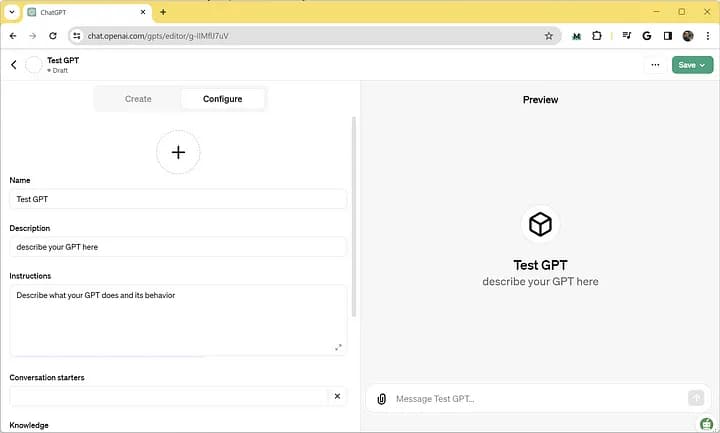This screenshot has height=433, width=720.
Task: Toggle the browser side panel
Action: coord(668,35)
